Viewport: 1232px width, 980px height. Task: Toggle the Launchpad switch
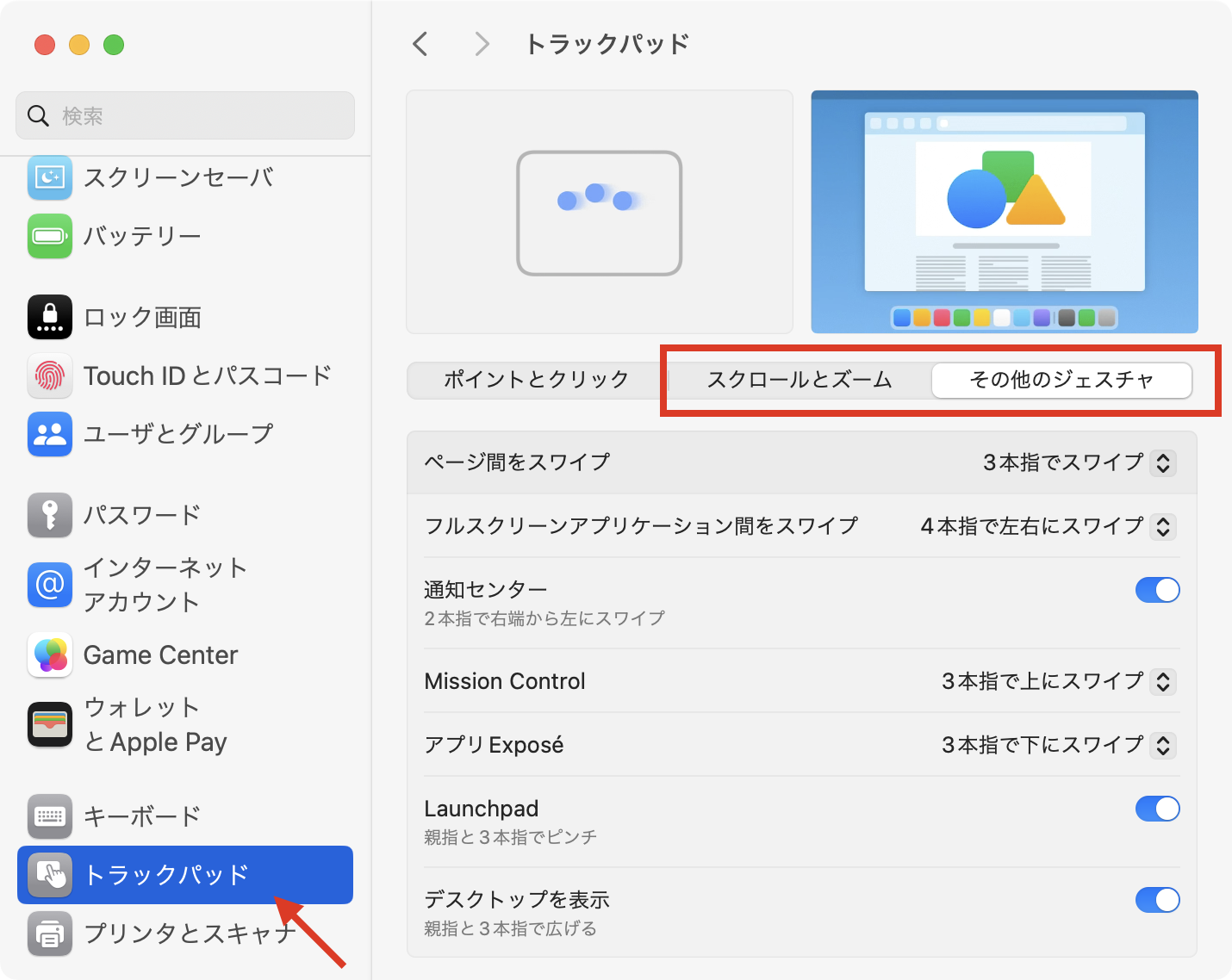[x=1157, y=809]
